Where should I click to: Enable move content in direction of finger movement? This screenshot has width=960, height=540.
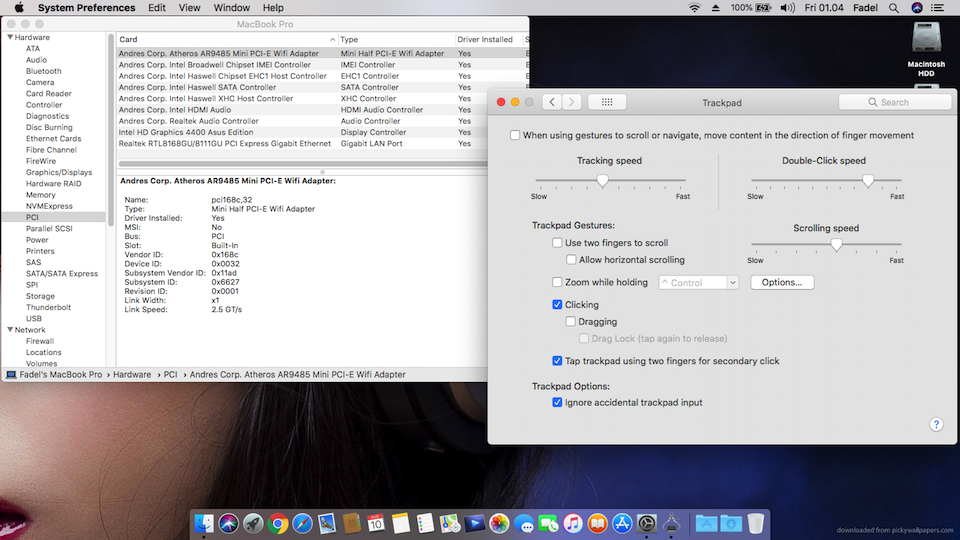(515, 135)
